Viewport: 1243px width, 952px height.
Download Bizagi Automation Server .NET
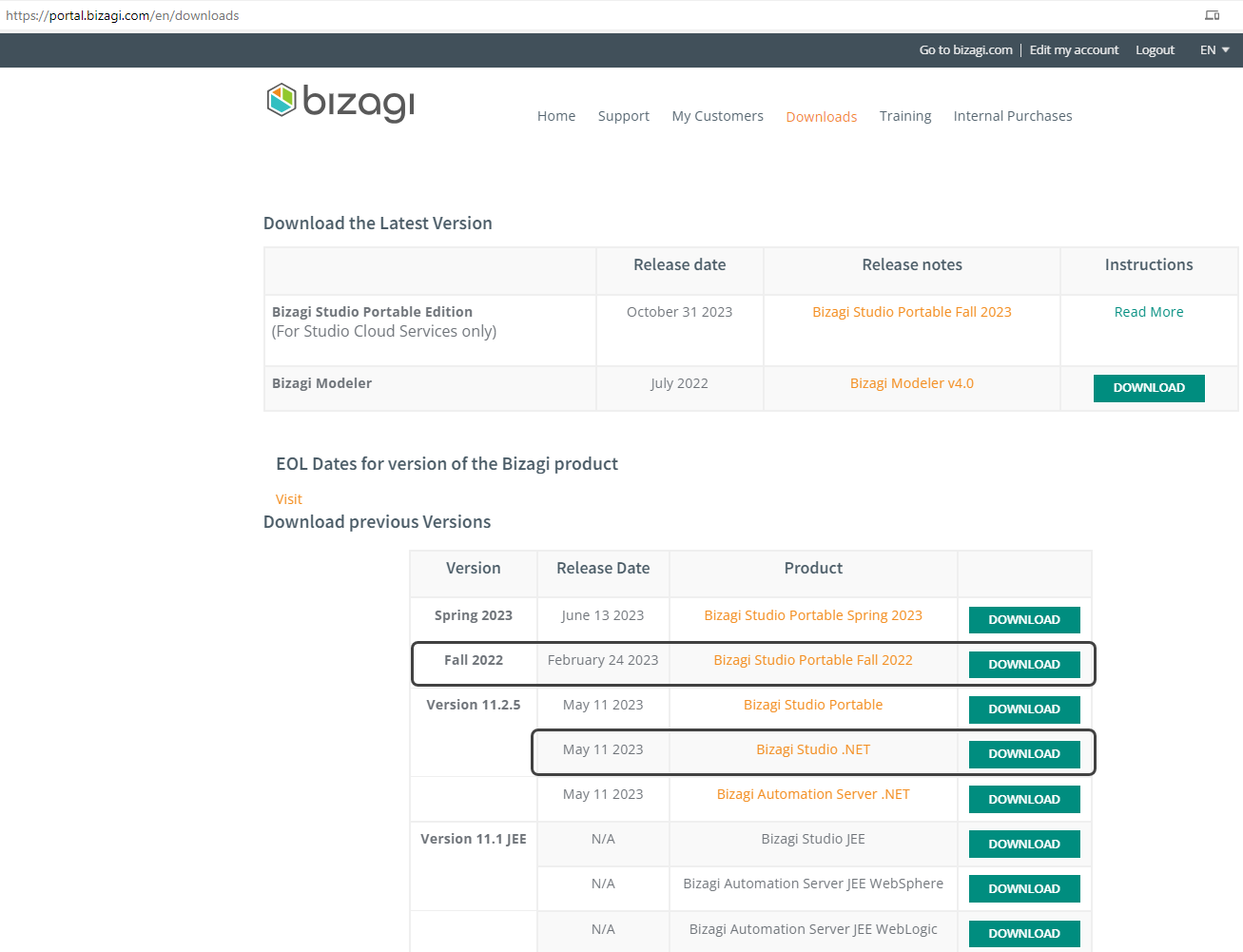[x=1024, y=800]
